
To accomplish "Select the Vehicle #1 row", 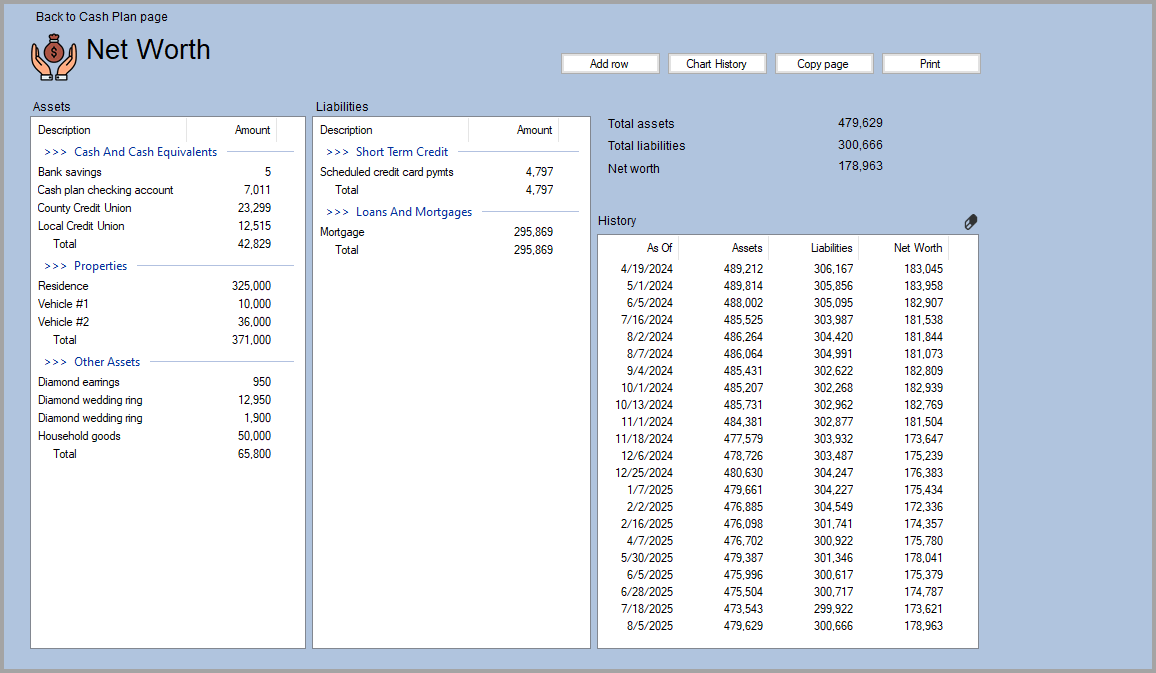I will click(x=155, y=304).
